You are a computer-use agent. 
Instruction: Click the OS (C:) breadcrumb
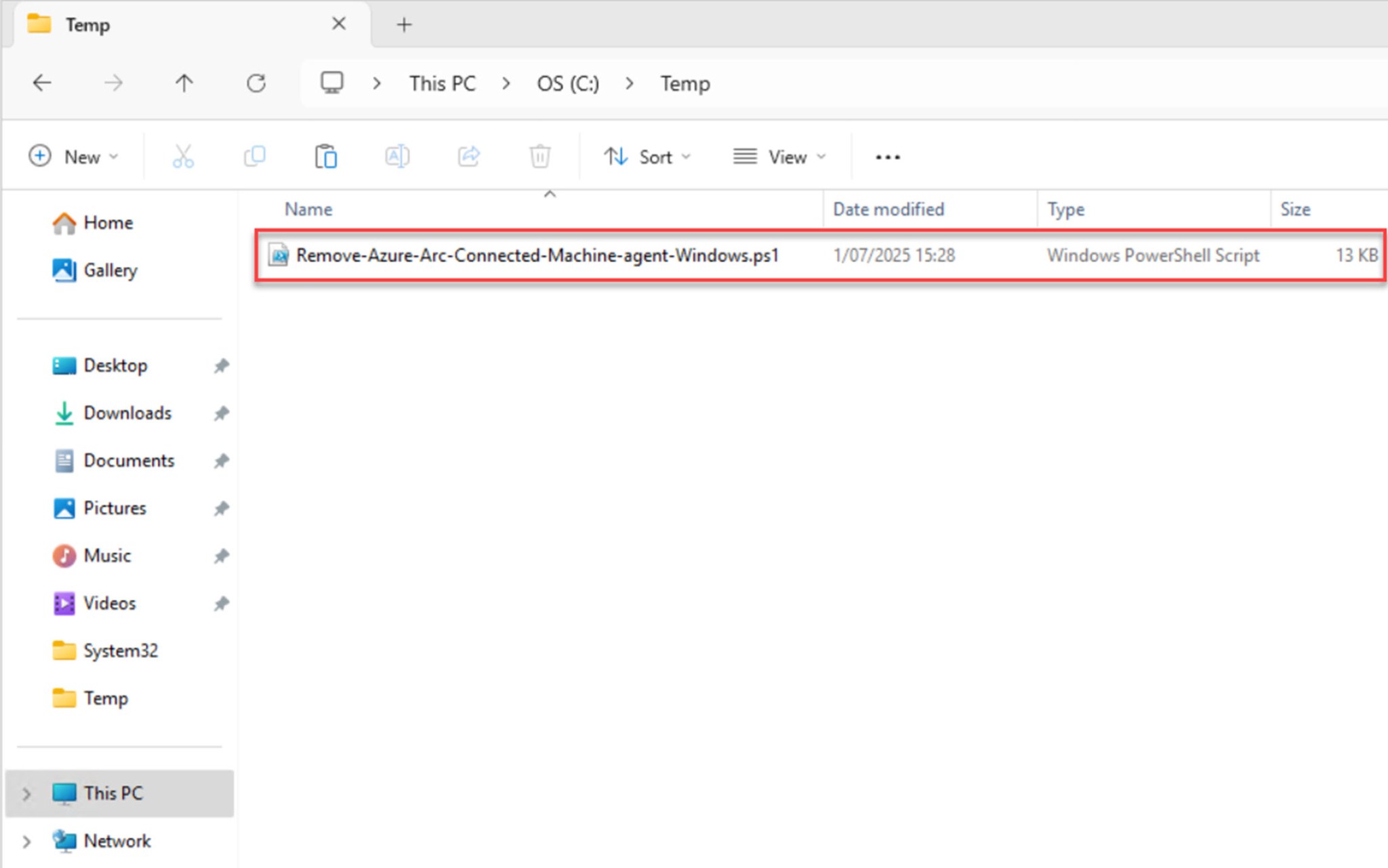(x=568, y=83)
